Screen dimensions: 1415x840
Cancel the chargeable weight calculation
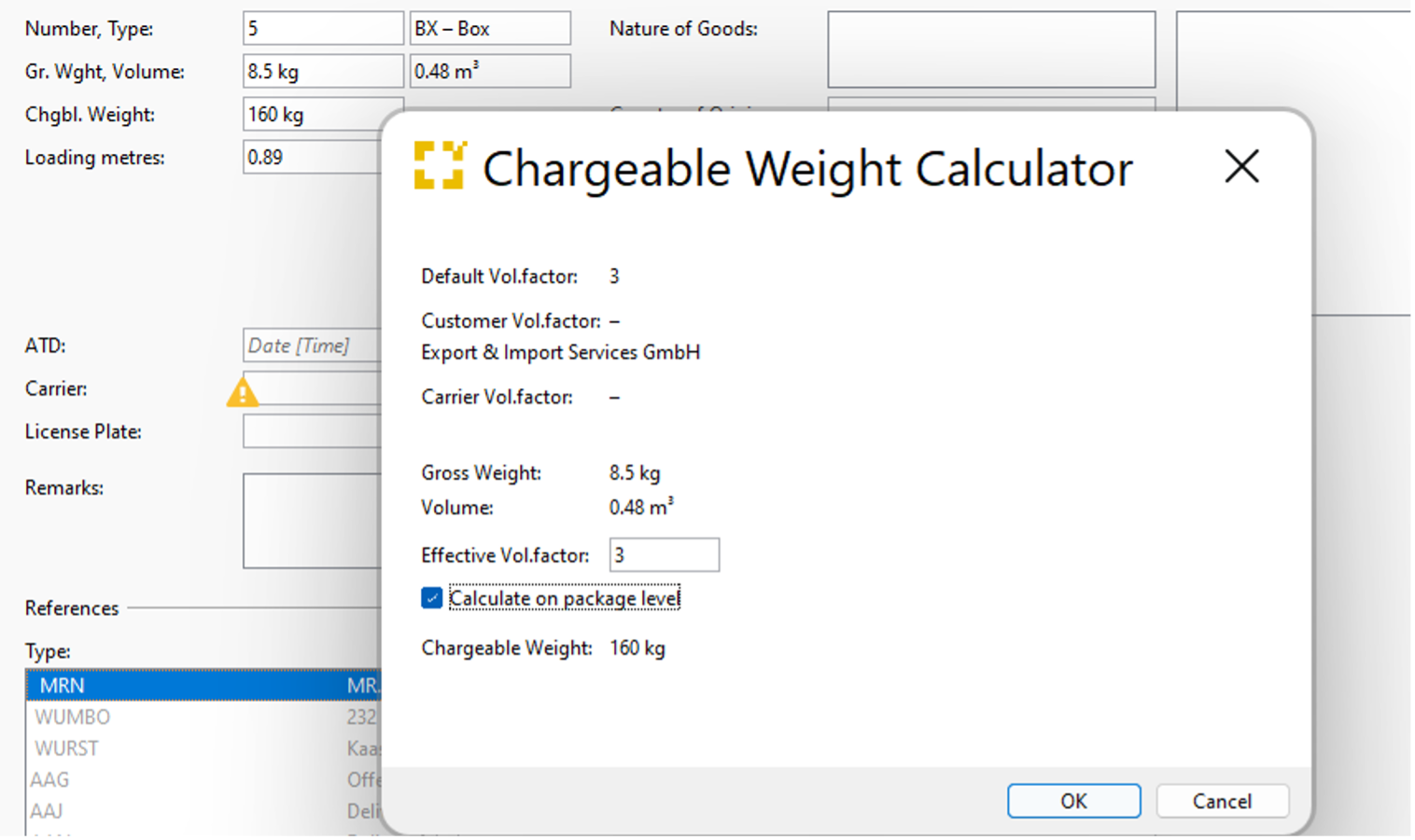tap(1222, 801)
